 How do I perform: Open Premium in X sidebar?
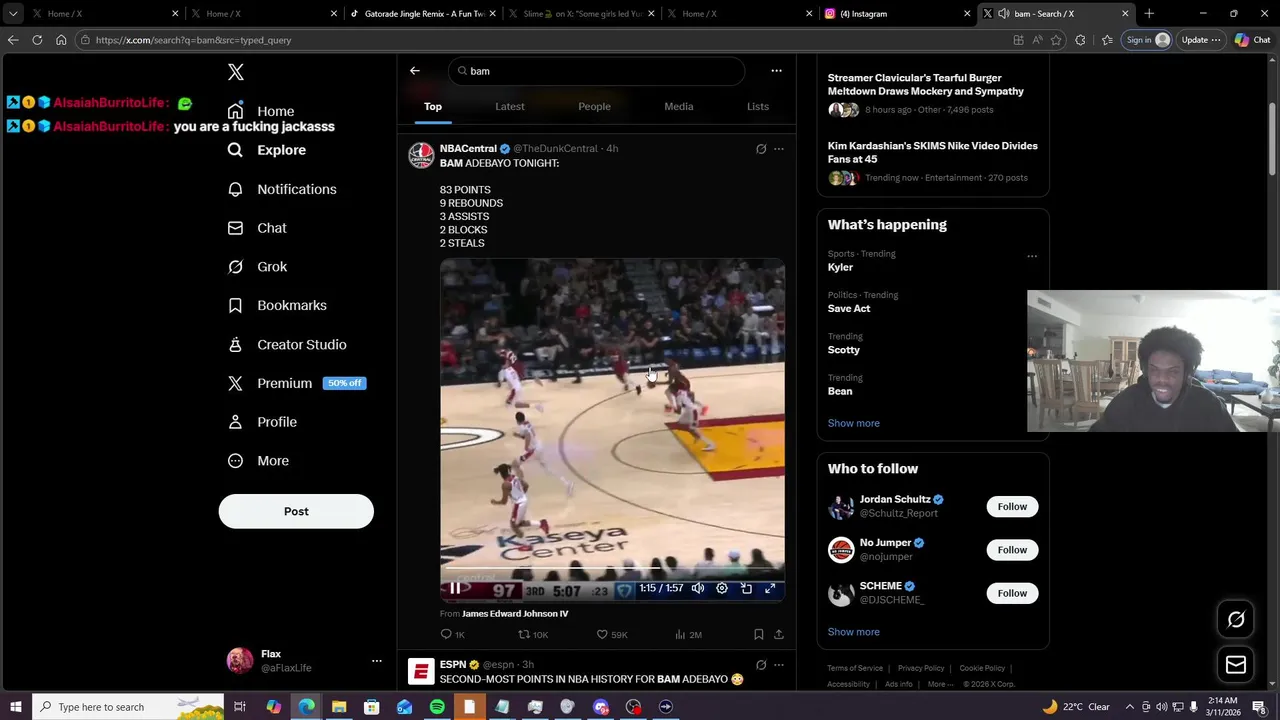296,383
